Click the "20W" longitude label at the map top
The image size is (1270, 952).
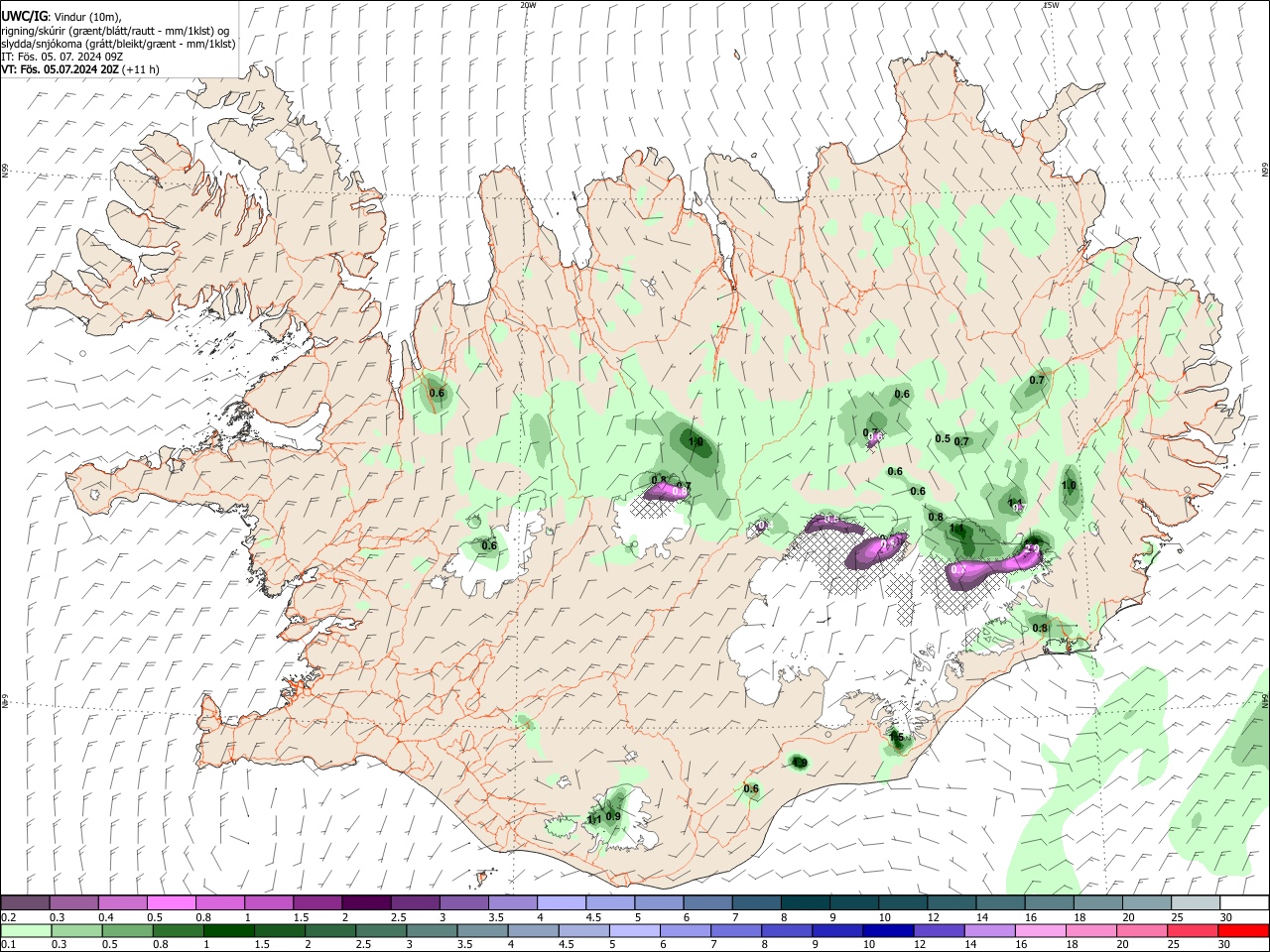528,5
